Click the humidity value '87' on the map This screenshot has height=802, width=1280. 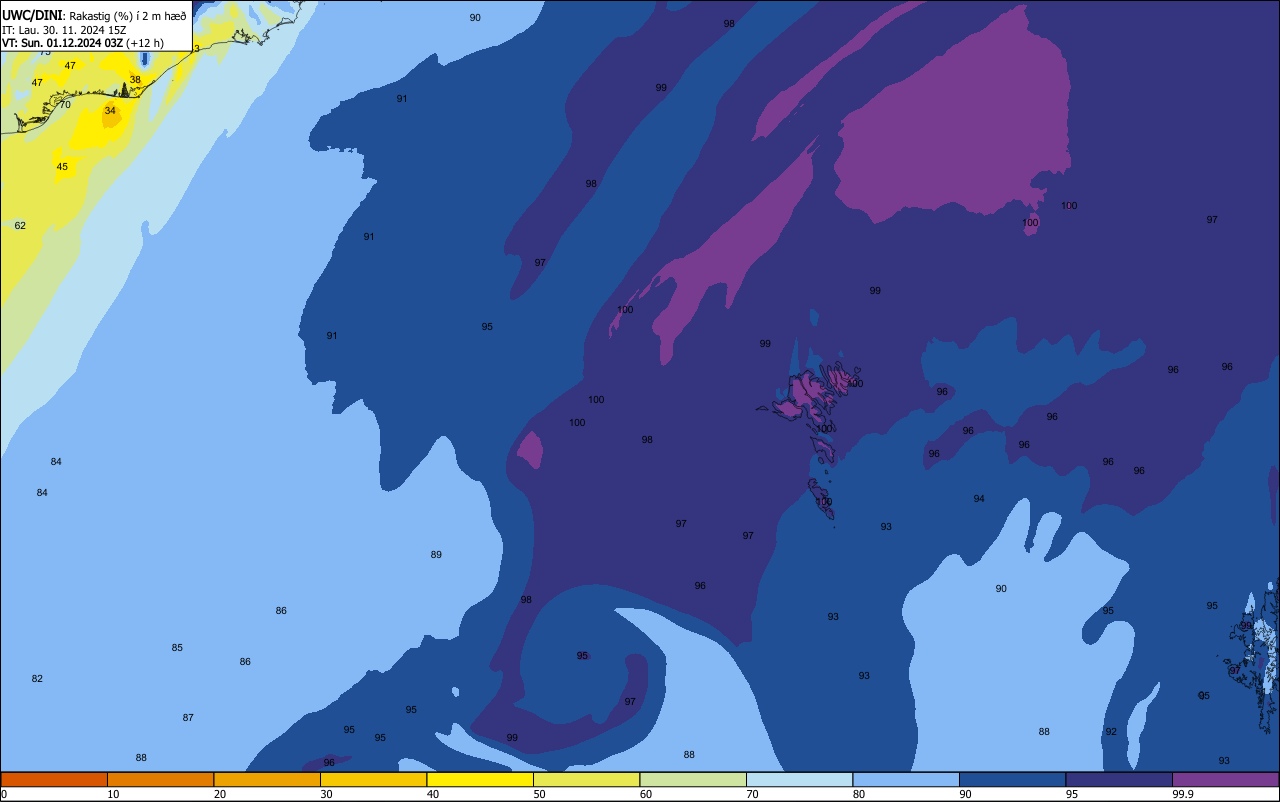188,717
